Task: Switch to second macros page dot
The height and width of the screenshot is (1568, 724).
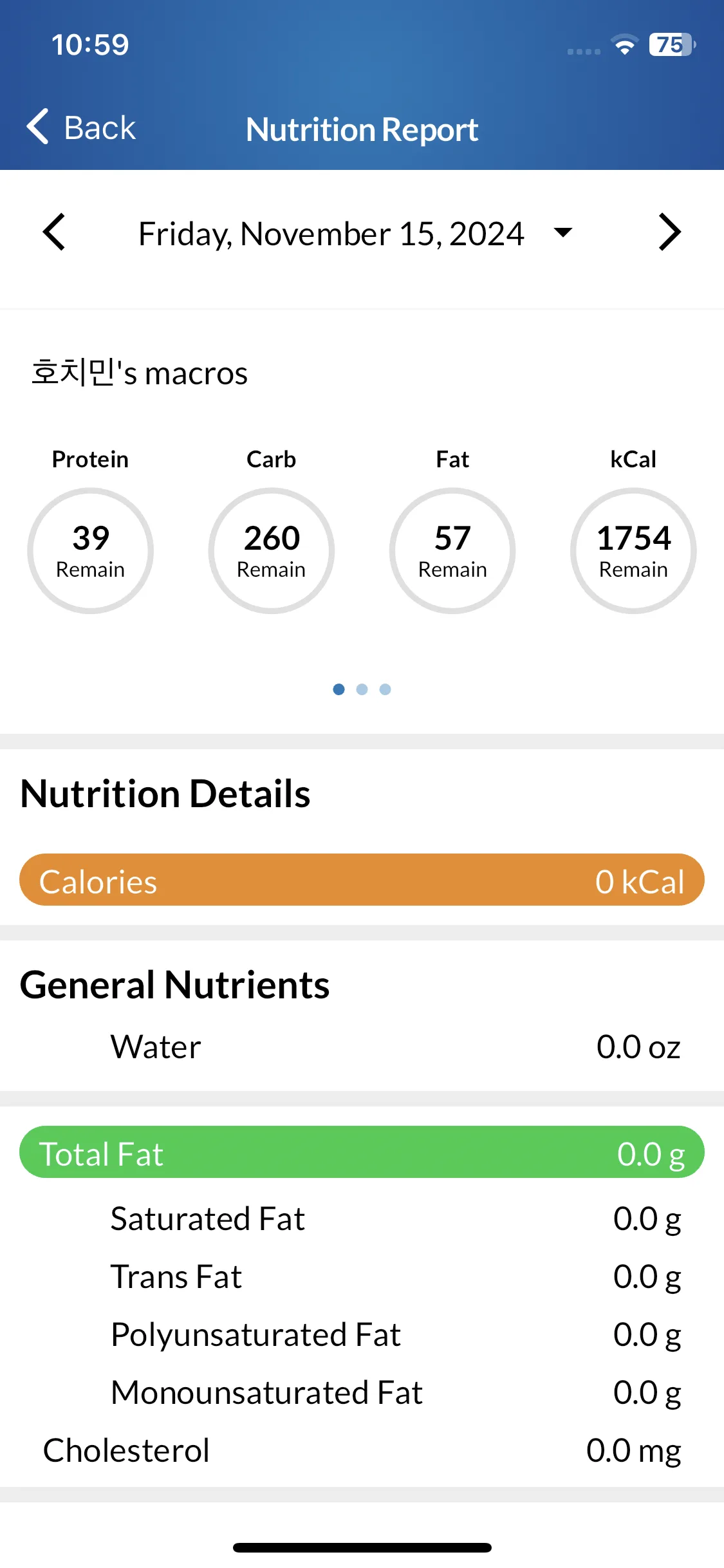Action: click(x=362, y=689)
